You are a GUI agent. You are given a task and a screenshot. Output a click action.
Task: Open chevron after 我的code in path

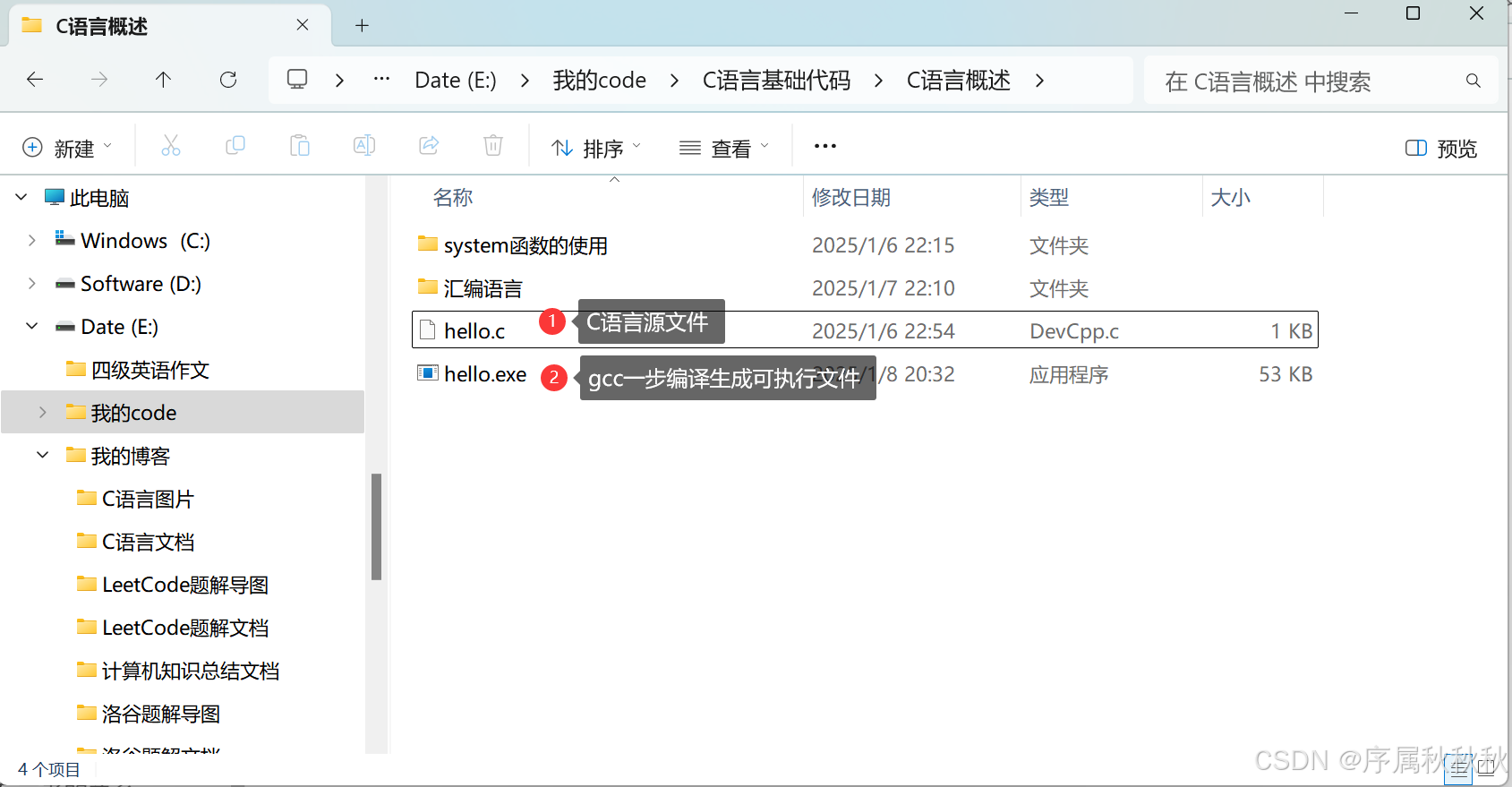674,81
